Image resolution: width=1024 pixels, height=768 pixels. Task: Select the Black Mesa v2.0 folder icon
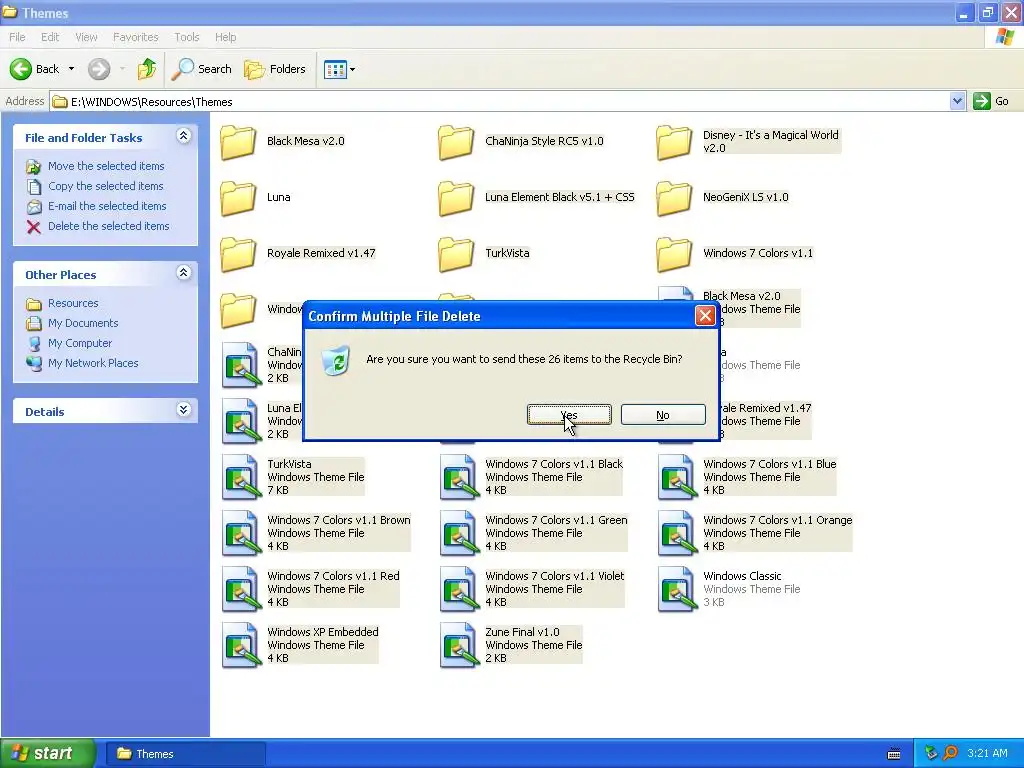(238, 141)
